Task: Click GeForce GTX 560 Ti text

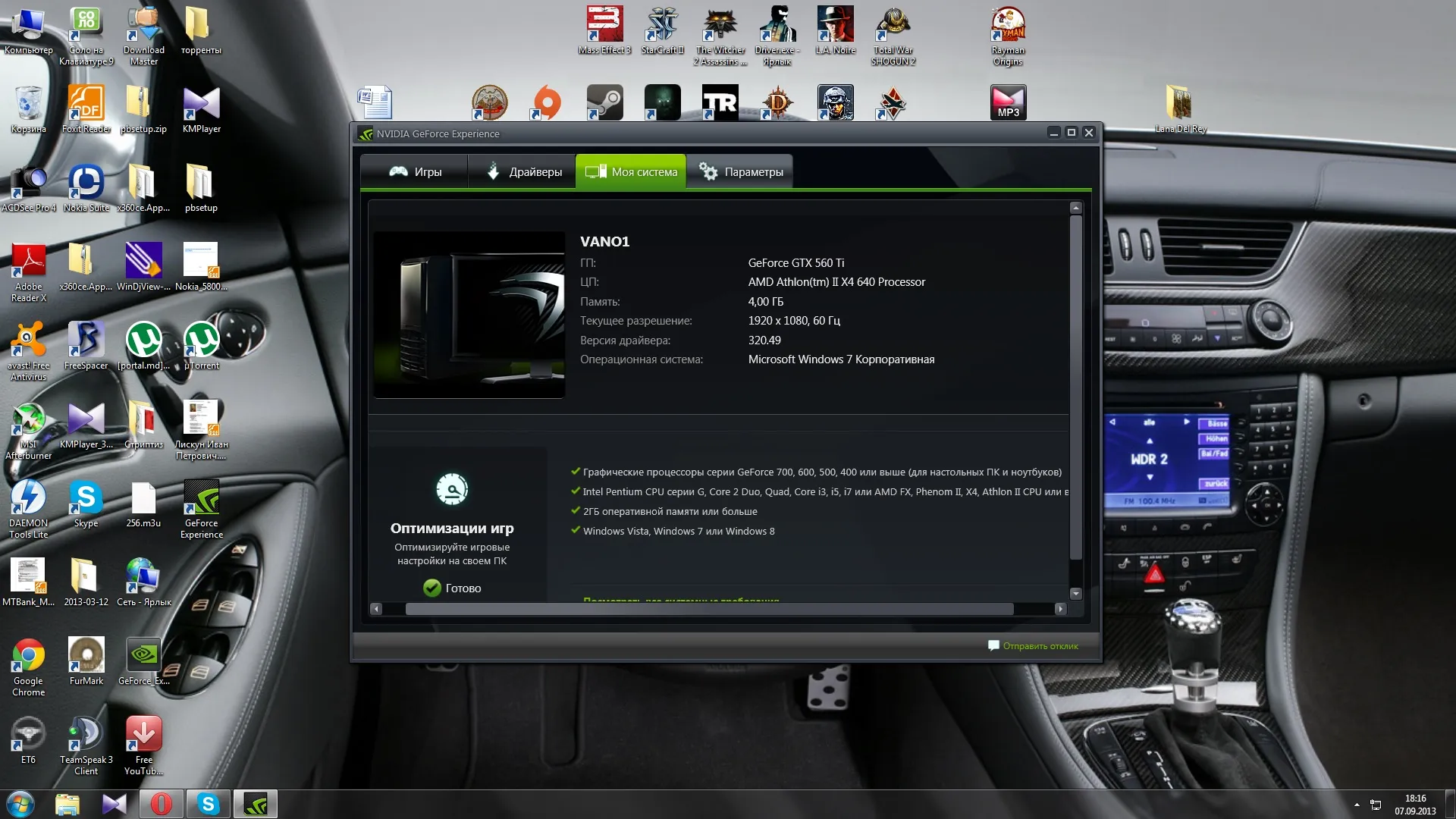Action: [796, 263]
